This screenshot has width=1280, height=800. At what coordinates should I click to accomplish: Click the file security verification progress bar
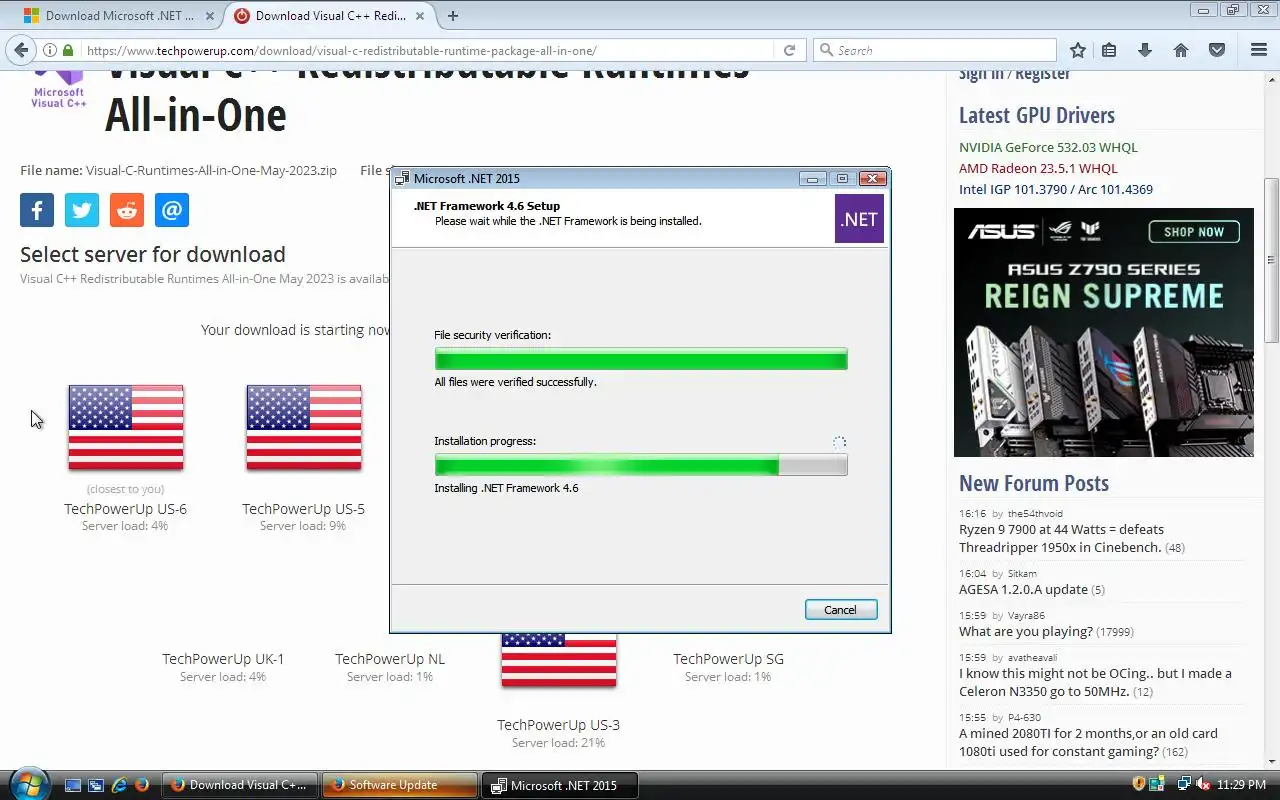641,359
